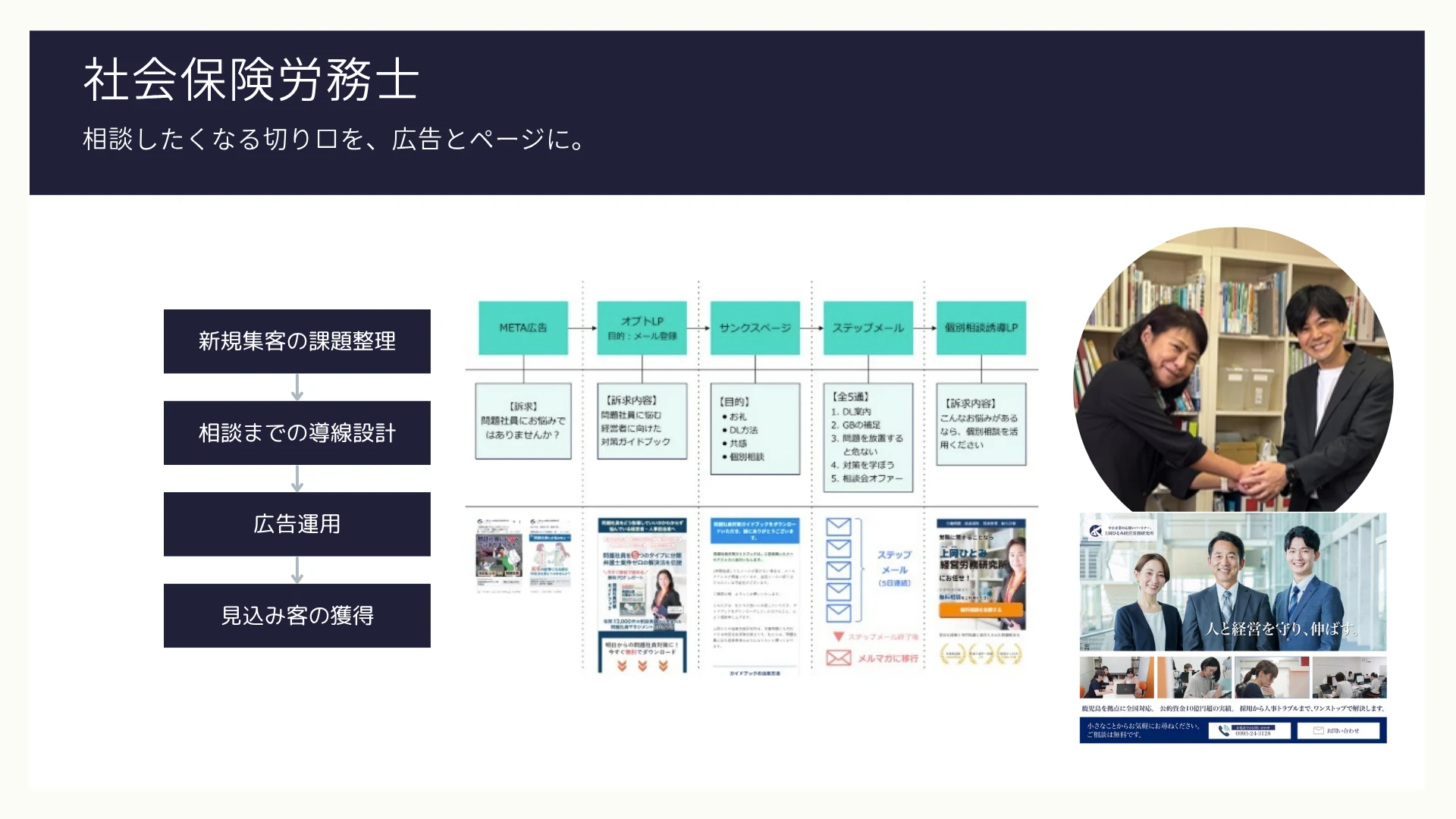Click the text メルマガに移行
Image resolution: width=1456 pixels, height=819 pixels.
[x=887, y=658]
